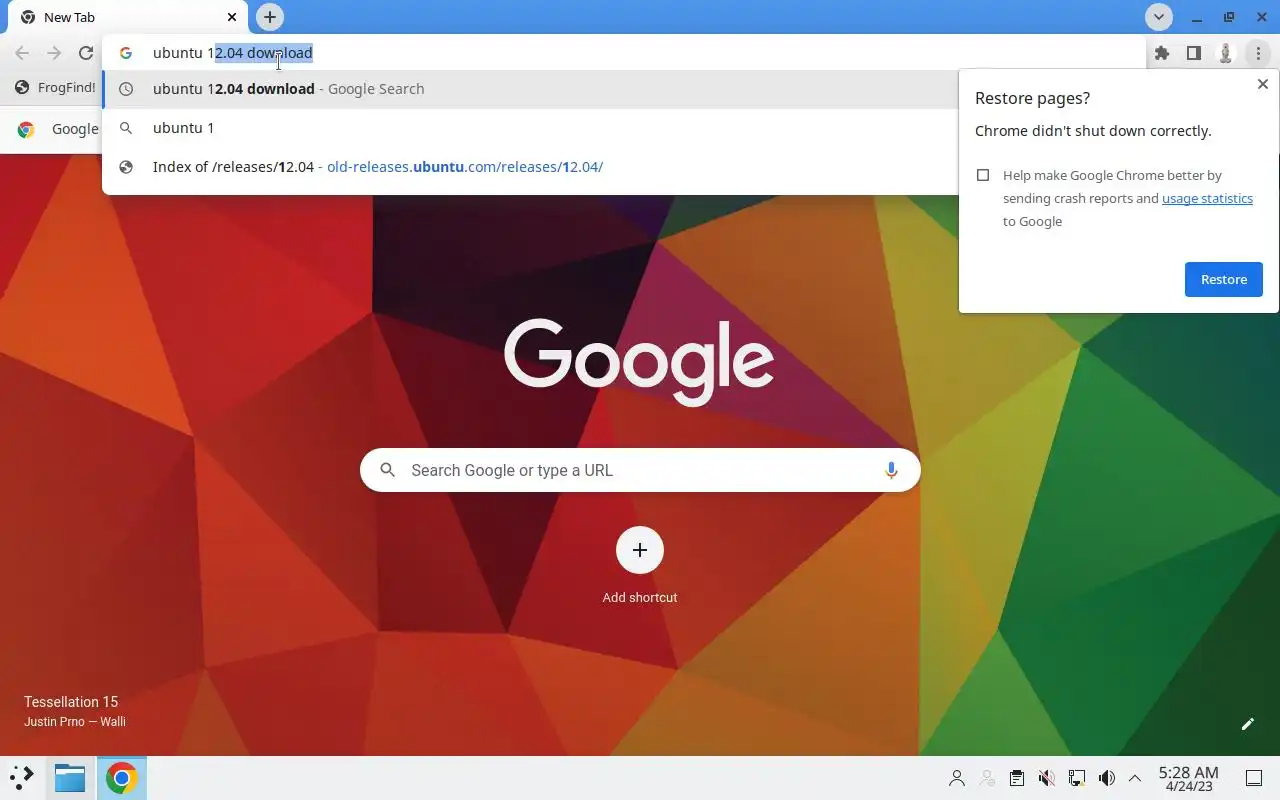Open the 'usage statistics' link
This screenshot has height=800, width=1280.
tap(1207, 198)
